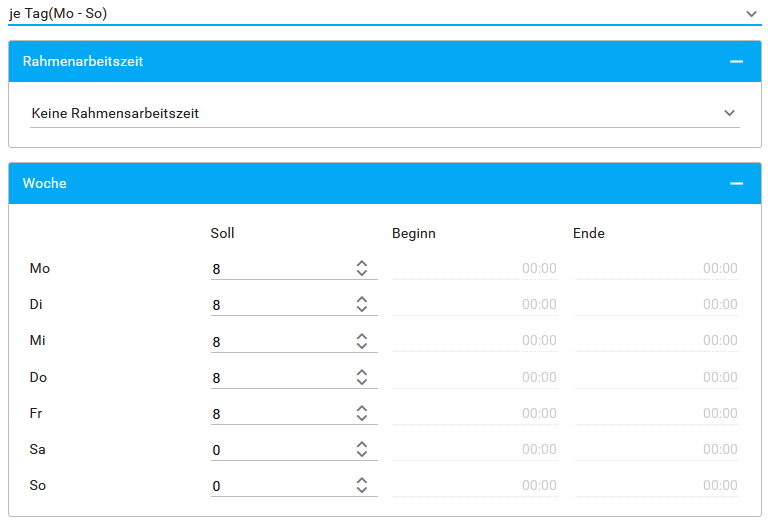Click the 'Beginn' column heading
Viewport: 768px width, 522px height.
[414, 233]
